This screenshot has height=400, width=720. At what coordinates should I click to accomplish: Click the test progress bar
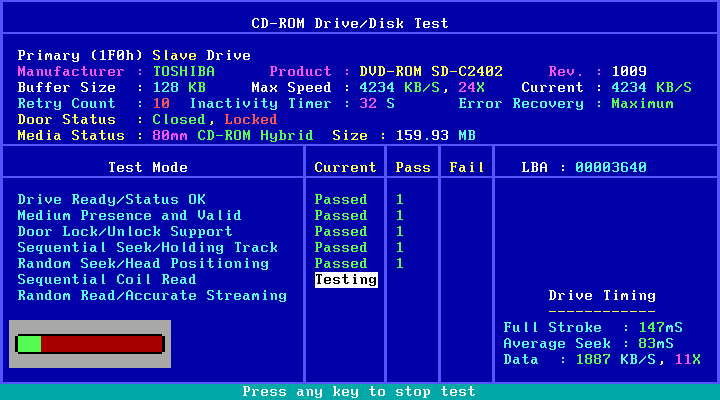coord(90,344)
